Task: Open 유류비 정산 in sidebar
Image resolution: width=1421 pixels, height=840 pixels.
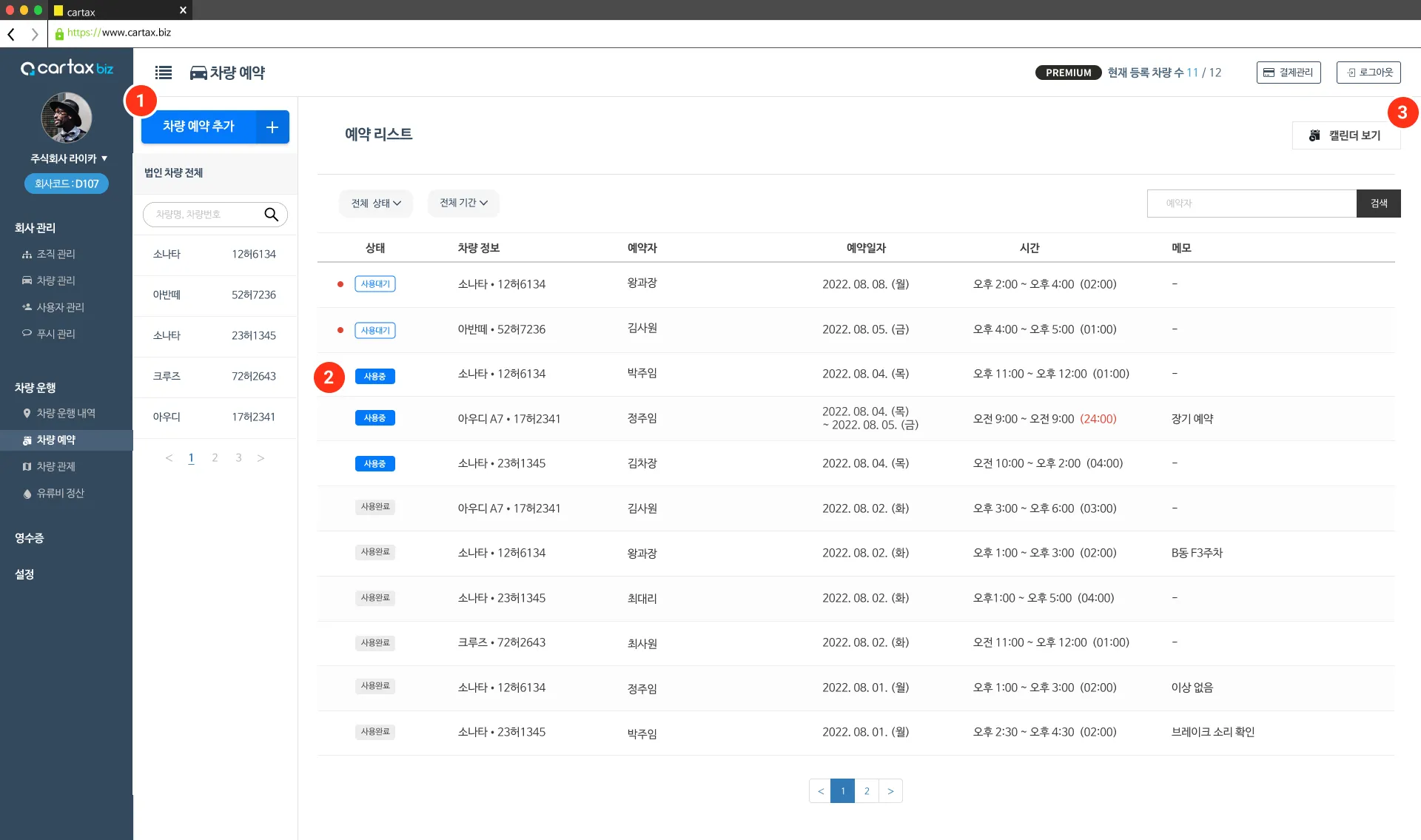Action: click(x=60, y=493)
